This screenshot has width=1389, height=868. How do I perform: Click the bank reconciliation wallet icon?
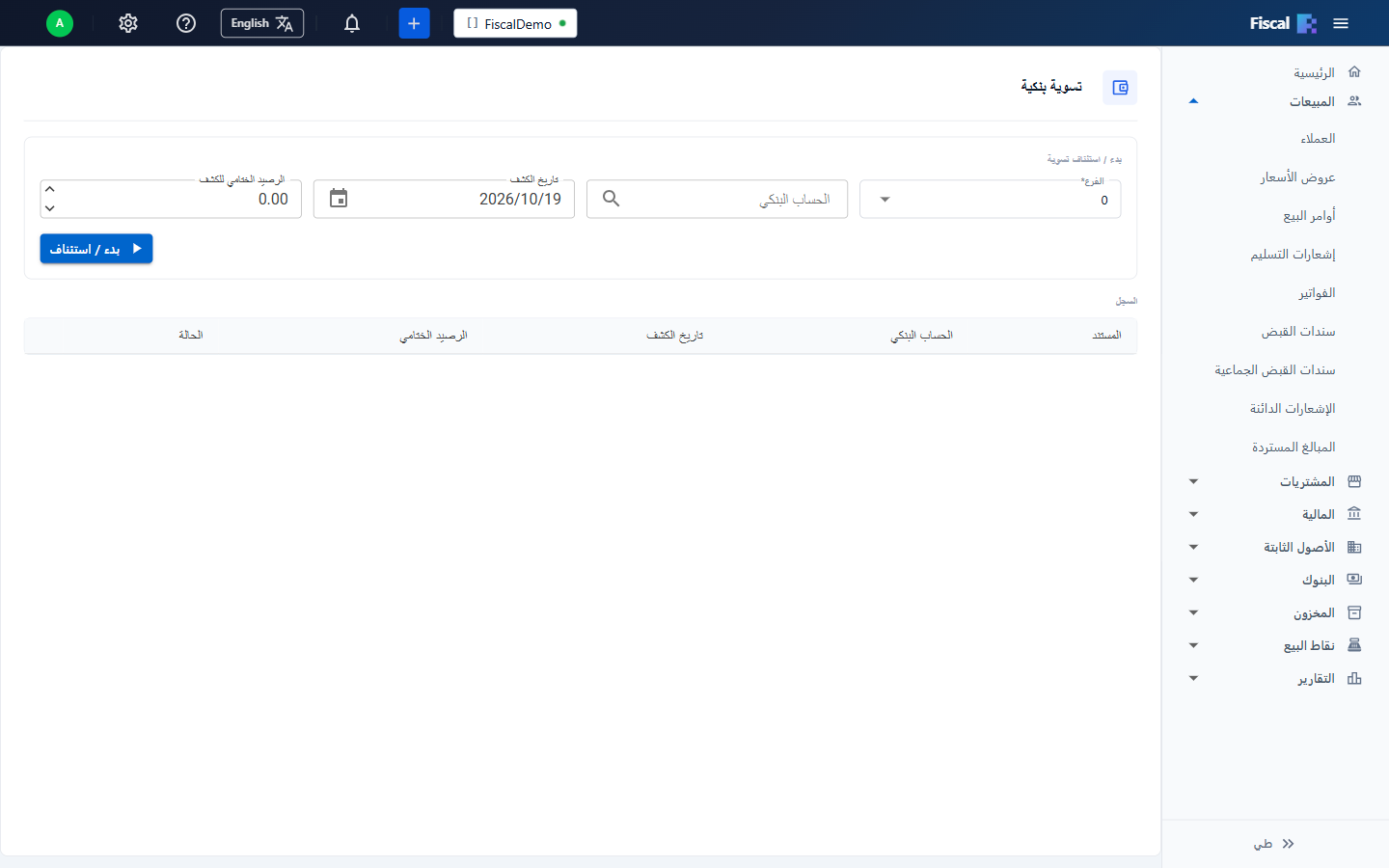pyautogui.click(x=1120, y=88)
